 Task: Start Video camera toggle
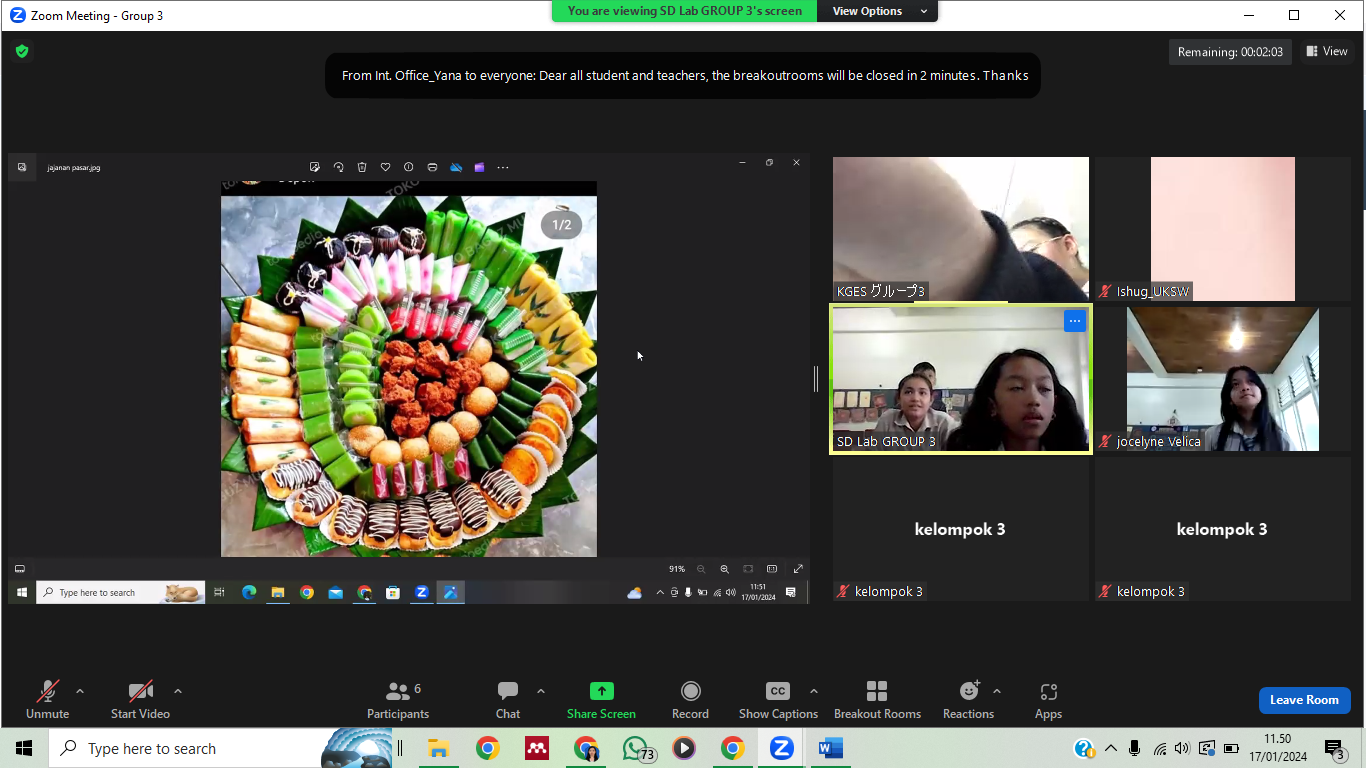(140, 692)
